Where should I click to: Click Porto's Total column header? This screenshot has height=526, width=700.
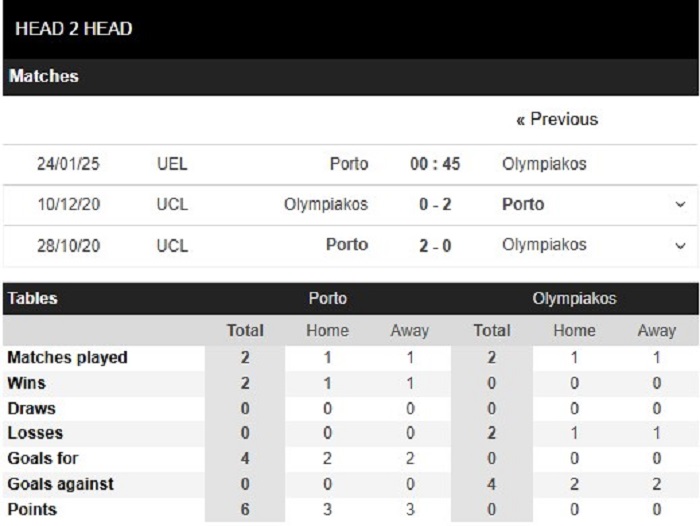pos(245,330)
